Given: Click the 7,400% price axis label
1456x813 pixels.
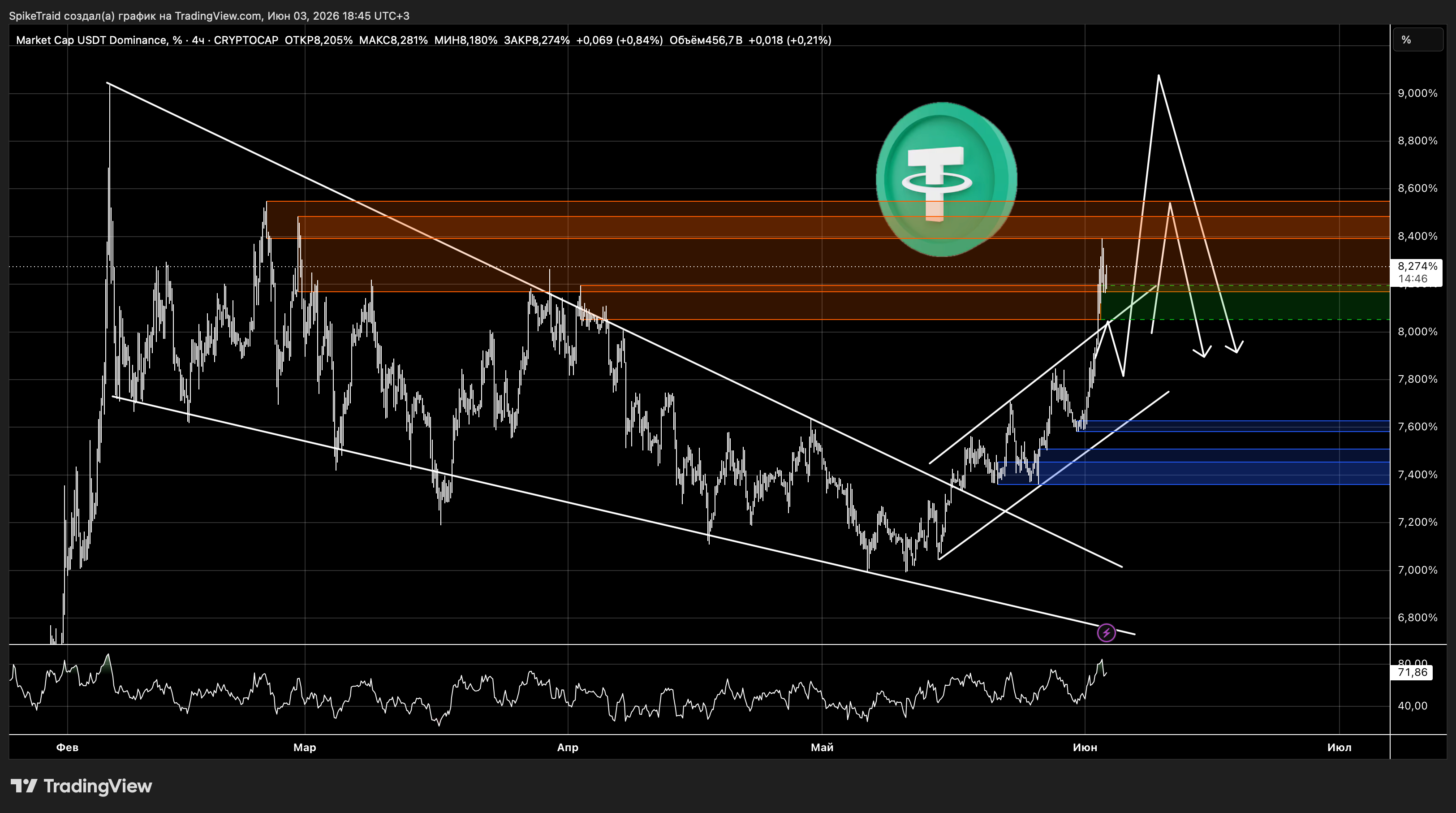Looking at the screenshot, I should click(x=1417, y=475).
